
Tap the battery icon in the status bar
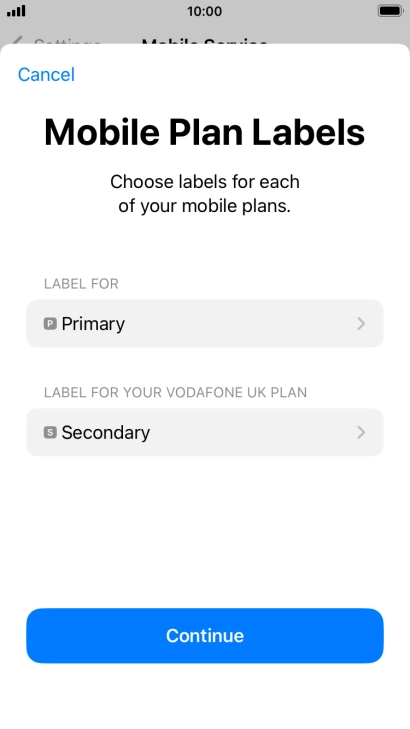390,11
